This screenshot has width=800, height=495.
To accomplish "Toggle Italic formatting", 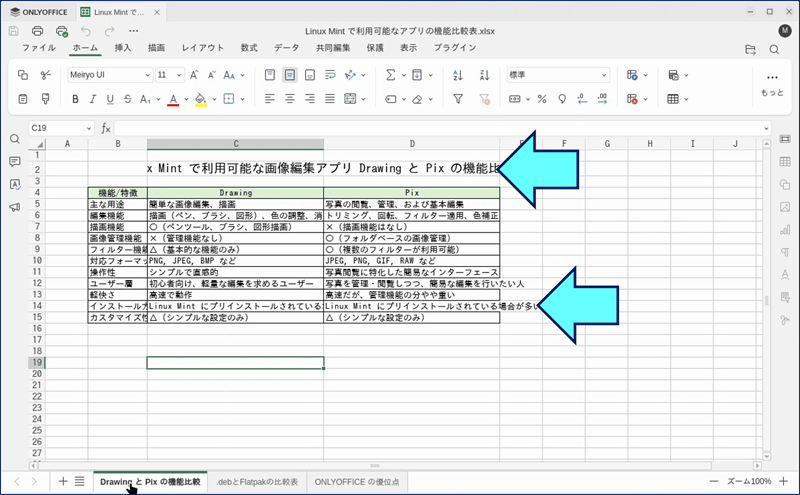I will 92,99.
